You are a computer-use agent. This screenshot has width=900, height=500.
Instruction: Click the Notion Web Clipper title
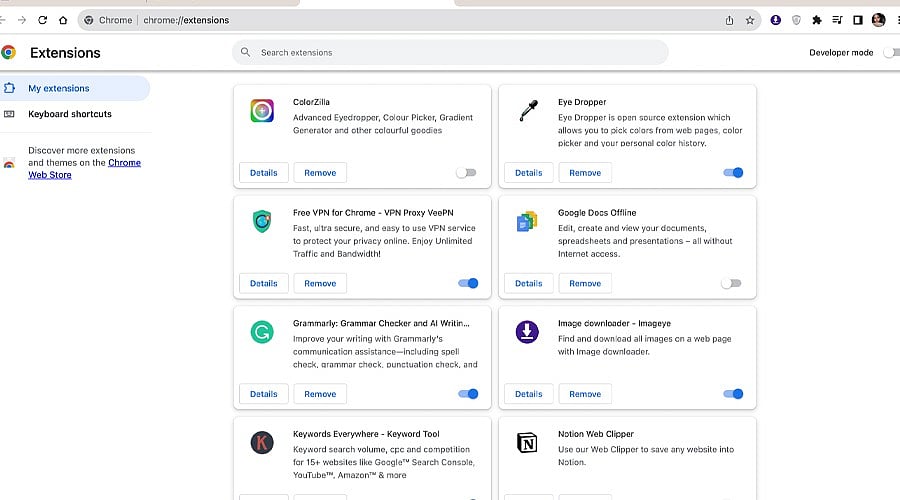point(596,434)
